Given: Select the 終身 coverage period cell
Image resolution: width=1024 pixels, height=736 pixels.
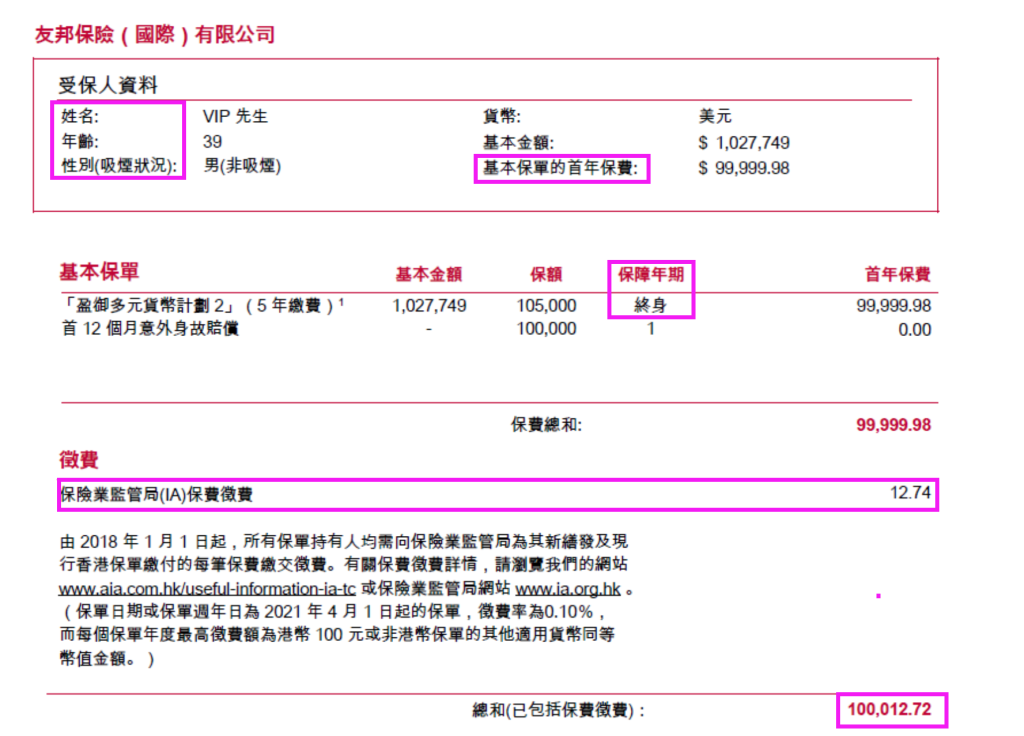Looking at the screenshot, I should 650,306.
